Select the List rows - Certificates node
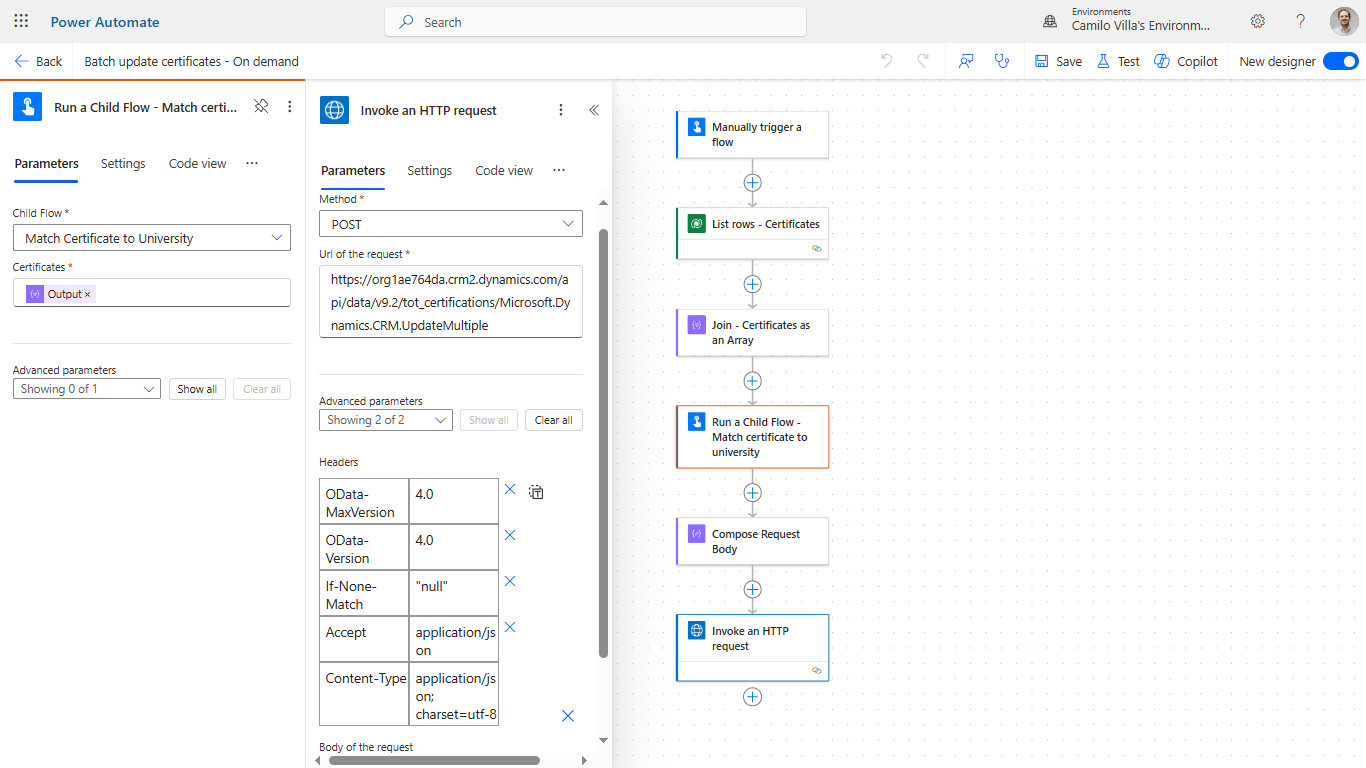This screenshot has height=768, width=1366. pyautogui.click(x=753, y=233)
